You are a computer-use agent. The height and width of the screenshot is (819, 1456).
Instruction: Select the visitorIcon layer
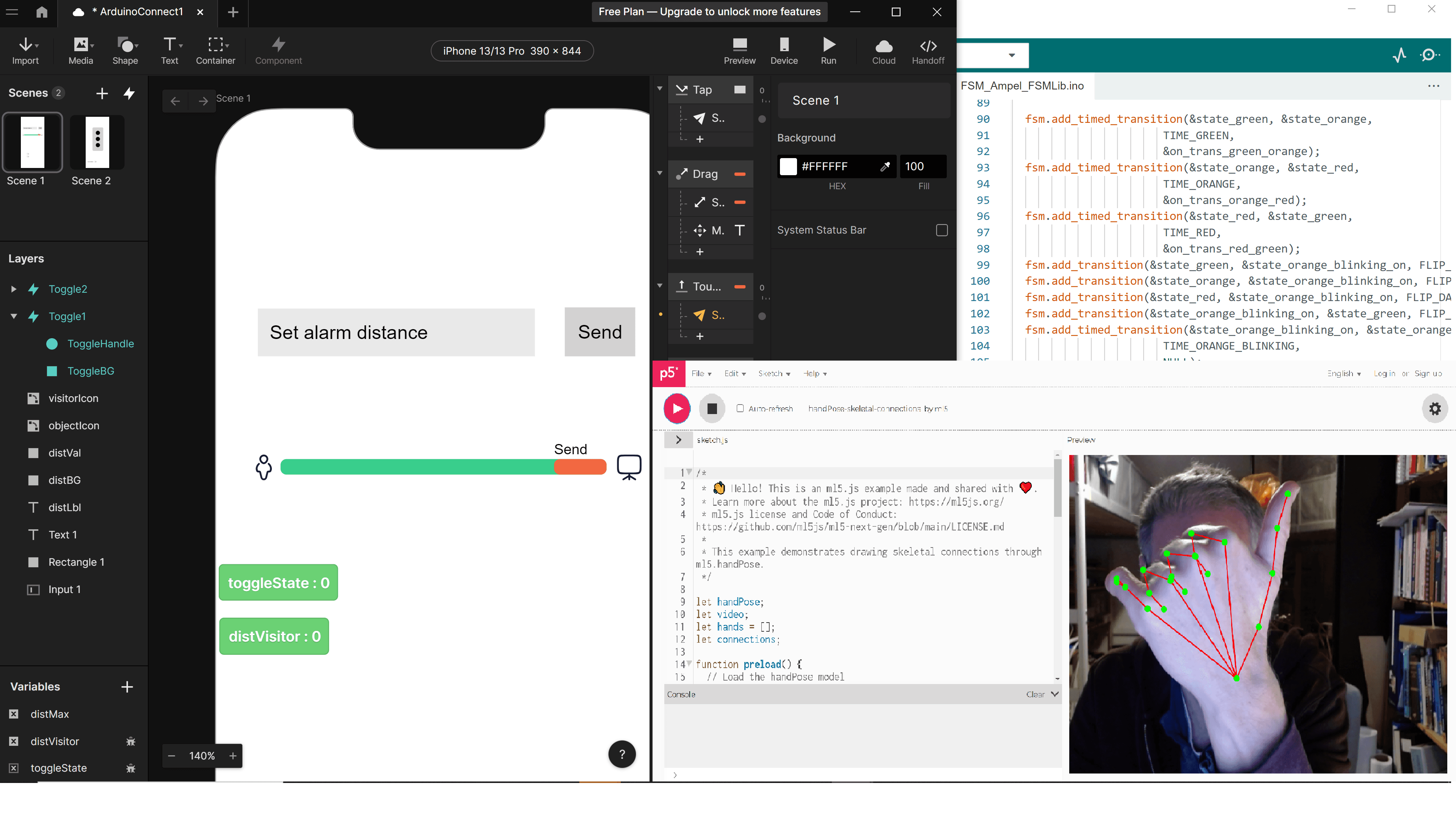(x=74, y=399)
